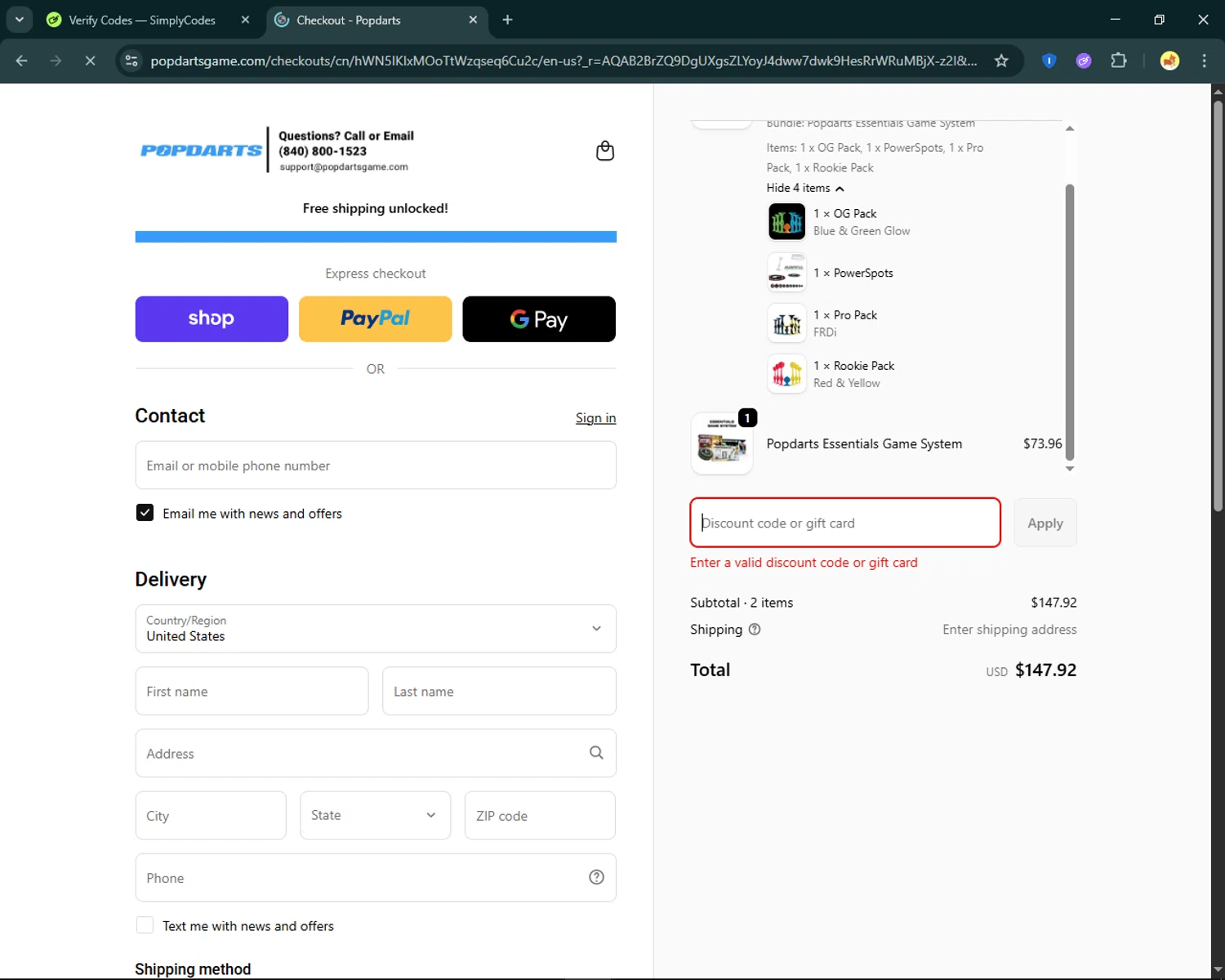Click the Enter shipping address text
This screenshot has width=1225, height=980.
[1009, 630]
